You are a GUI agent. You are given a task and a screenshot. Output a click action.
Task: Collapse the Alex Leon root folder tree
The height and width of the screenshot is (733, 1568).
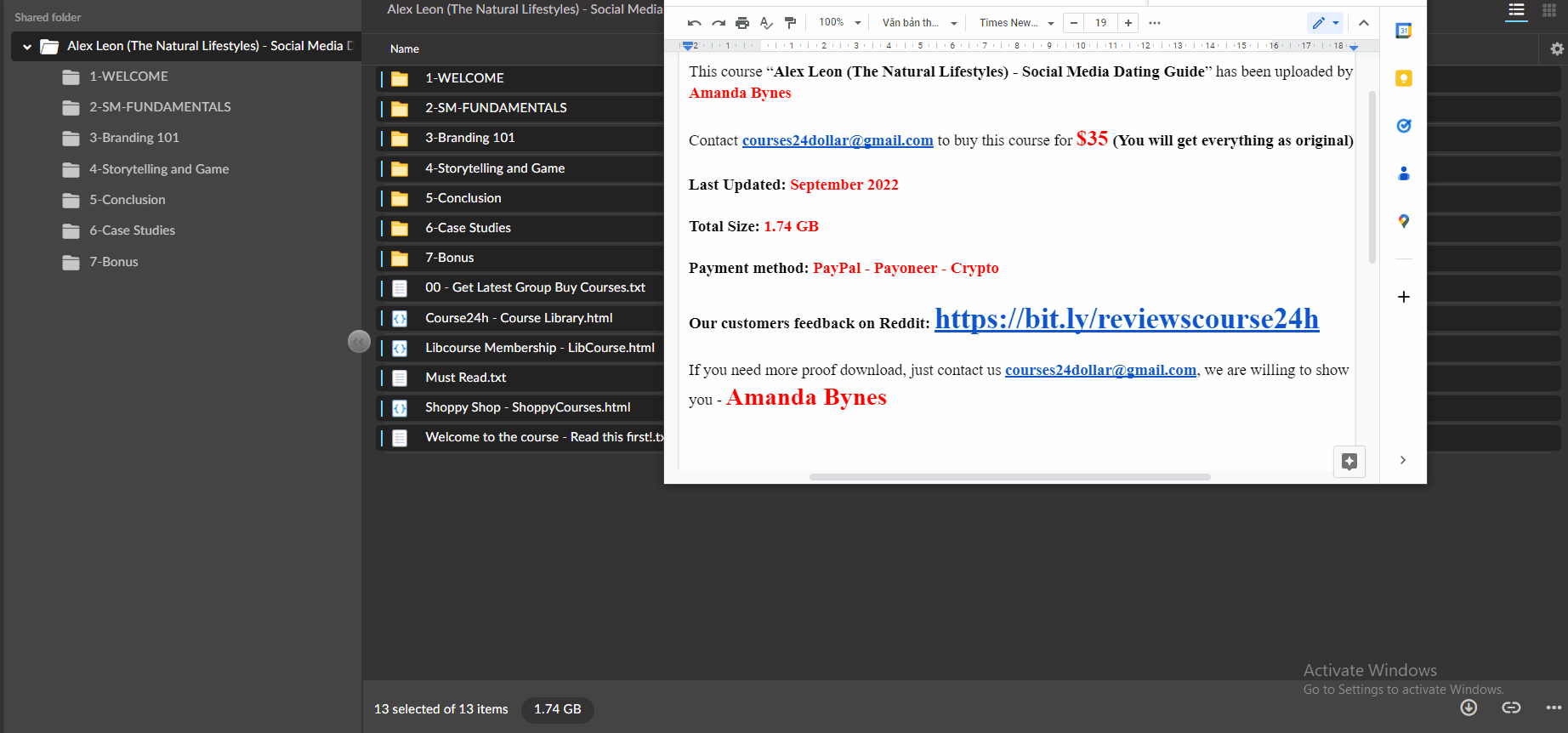[x=27, y=47]
